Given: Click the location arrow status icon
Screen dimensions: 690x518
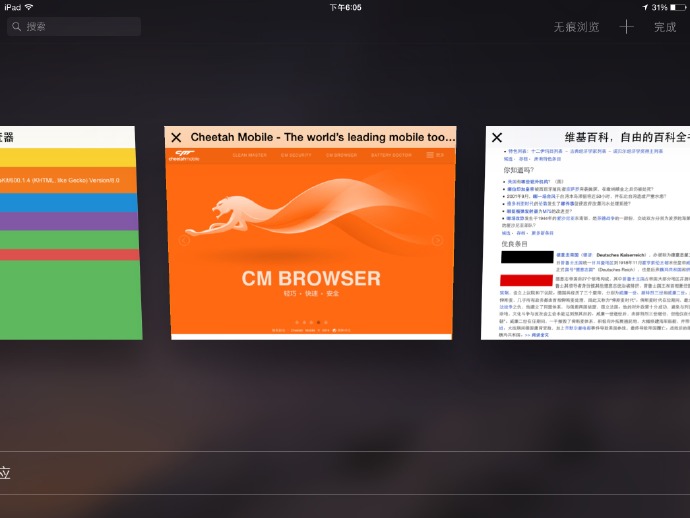Looking at the screenshot, I should [x=645, y=7].
